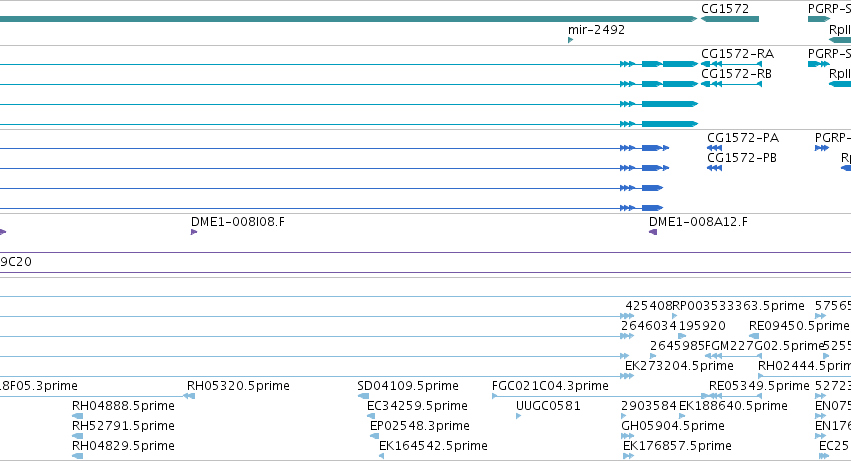851x461 pixels.
Task: Select the RH52791.5prime EST label
Action: 123,426
